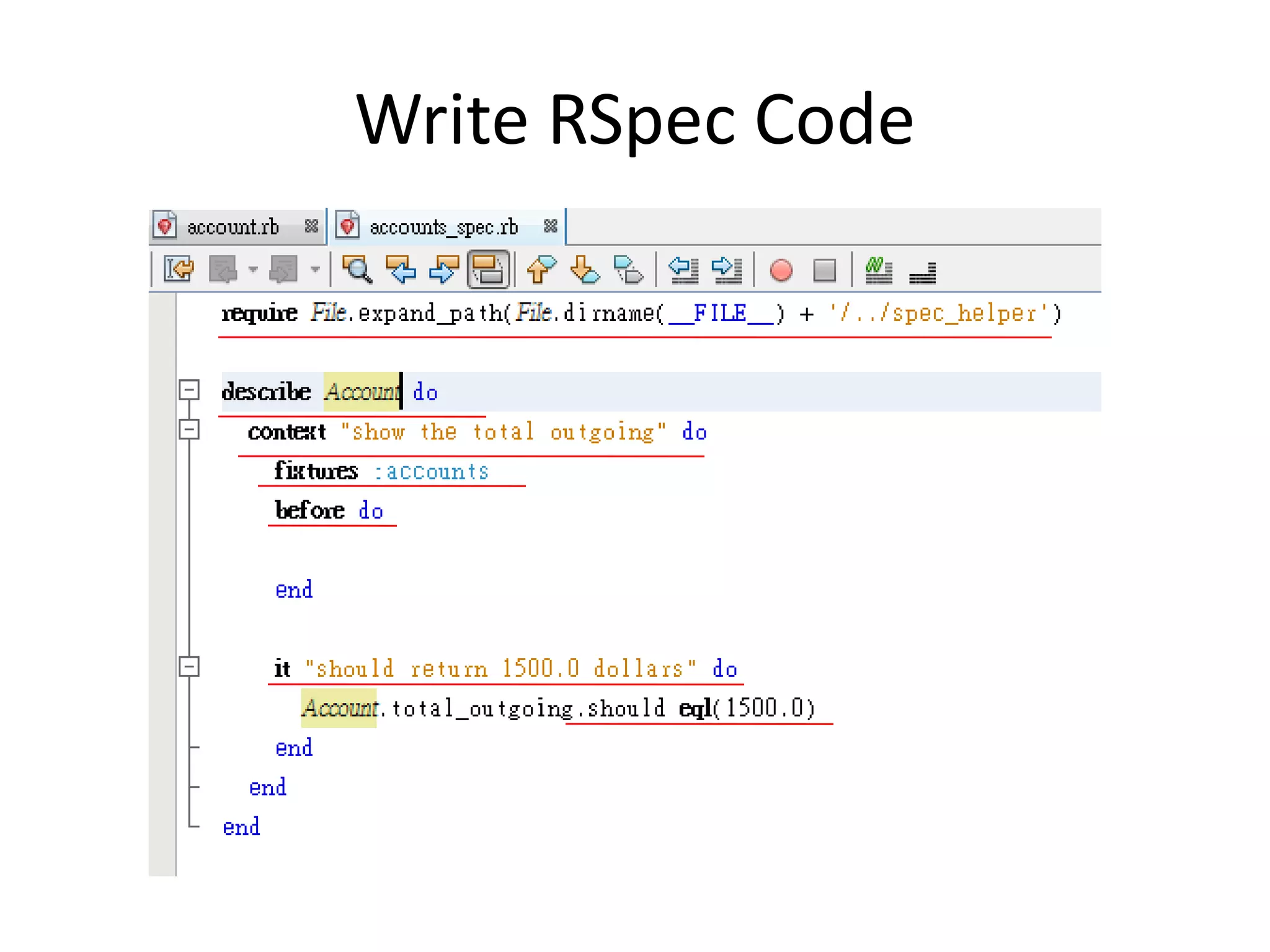Screen dimensions: 1270x952
Task: Toggle the Highlight Search button
Action: pyautogui.click(x=489, y=270)
